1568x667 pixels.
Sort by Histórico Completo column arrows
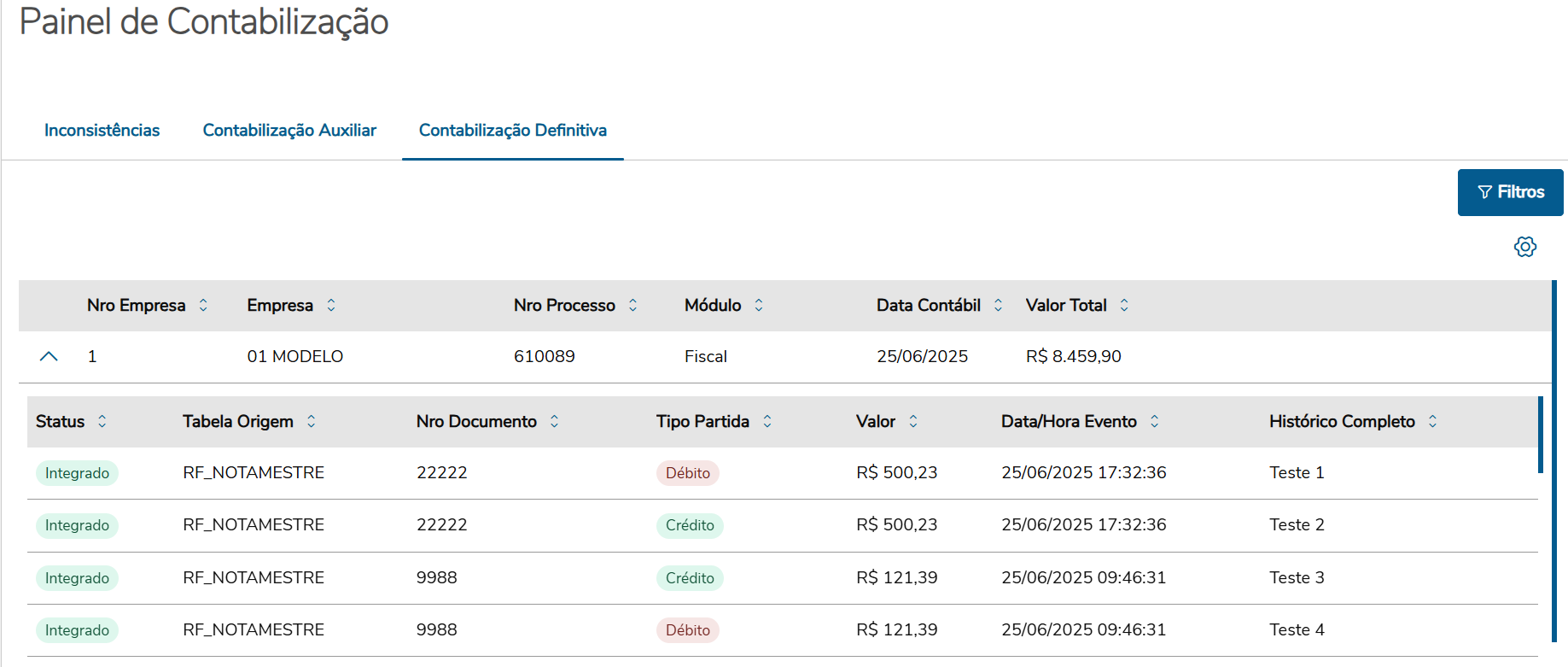[1433, 421]
